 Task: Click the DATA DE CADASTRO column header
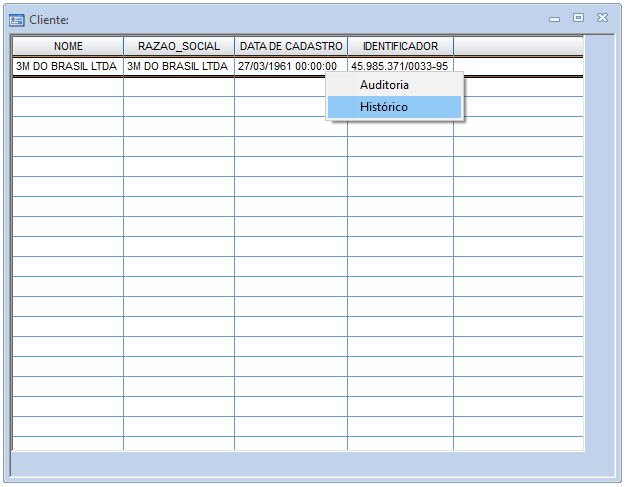point(291,46)
